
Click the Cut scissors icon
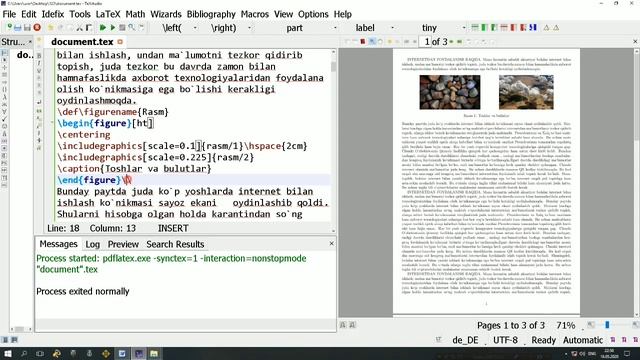80,28
